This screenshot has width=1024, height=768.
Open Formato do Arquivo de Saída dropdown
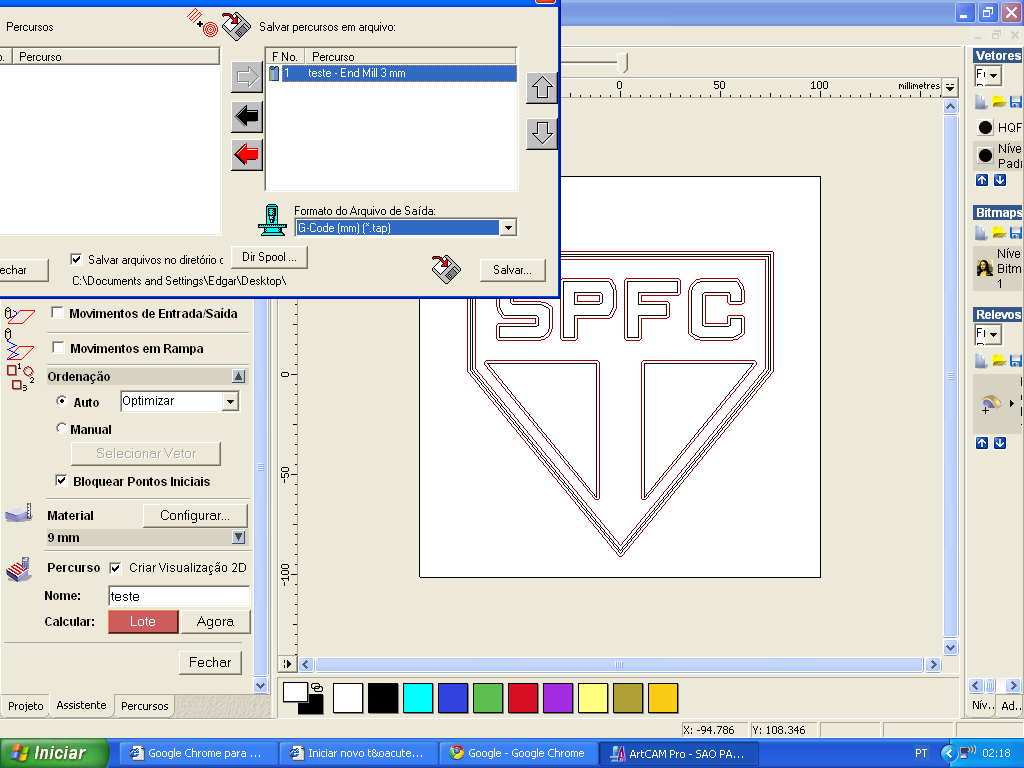(508, 228)
